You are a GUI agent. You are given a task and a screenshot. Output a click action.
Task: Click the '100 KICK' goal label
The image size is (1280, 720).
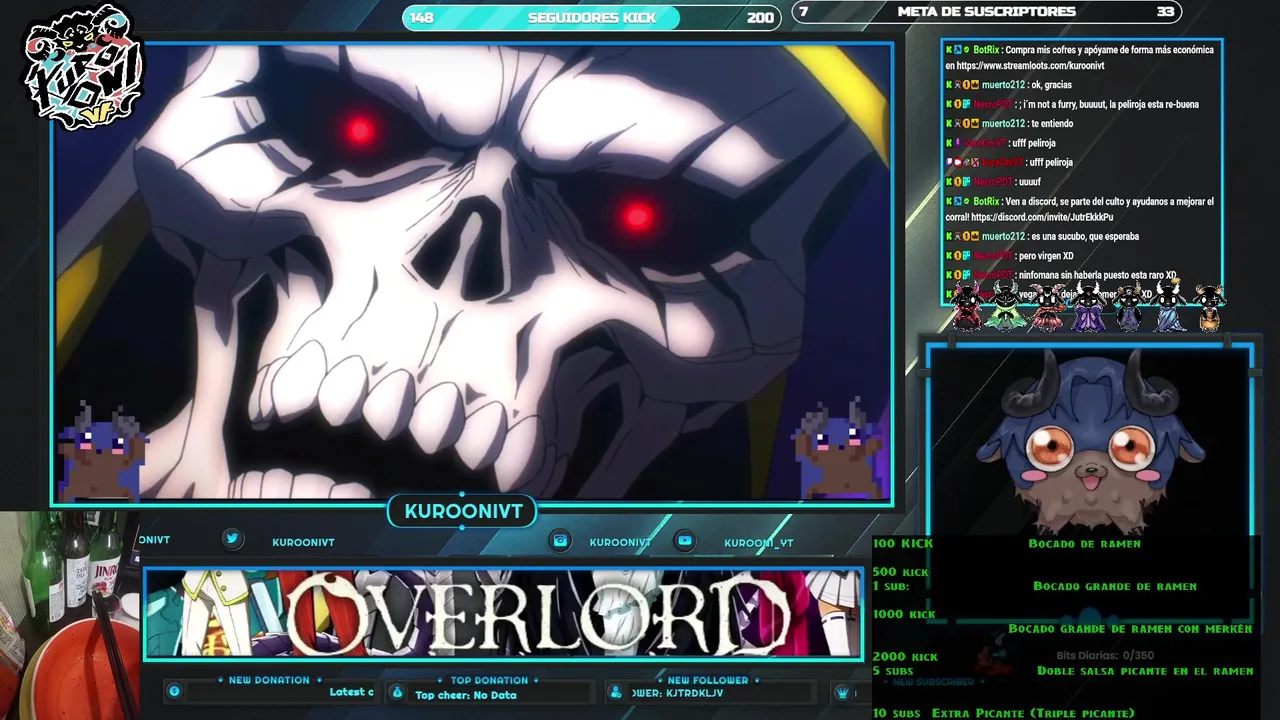tap(902, 544)
